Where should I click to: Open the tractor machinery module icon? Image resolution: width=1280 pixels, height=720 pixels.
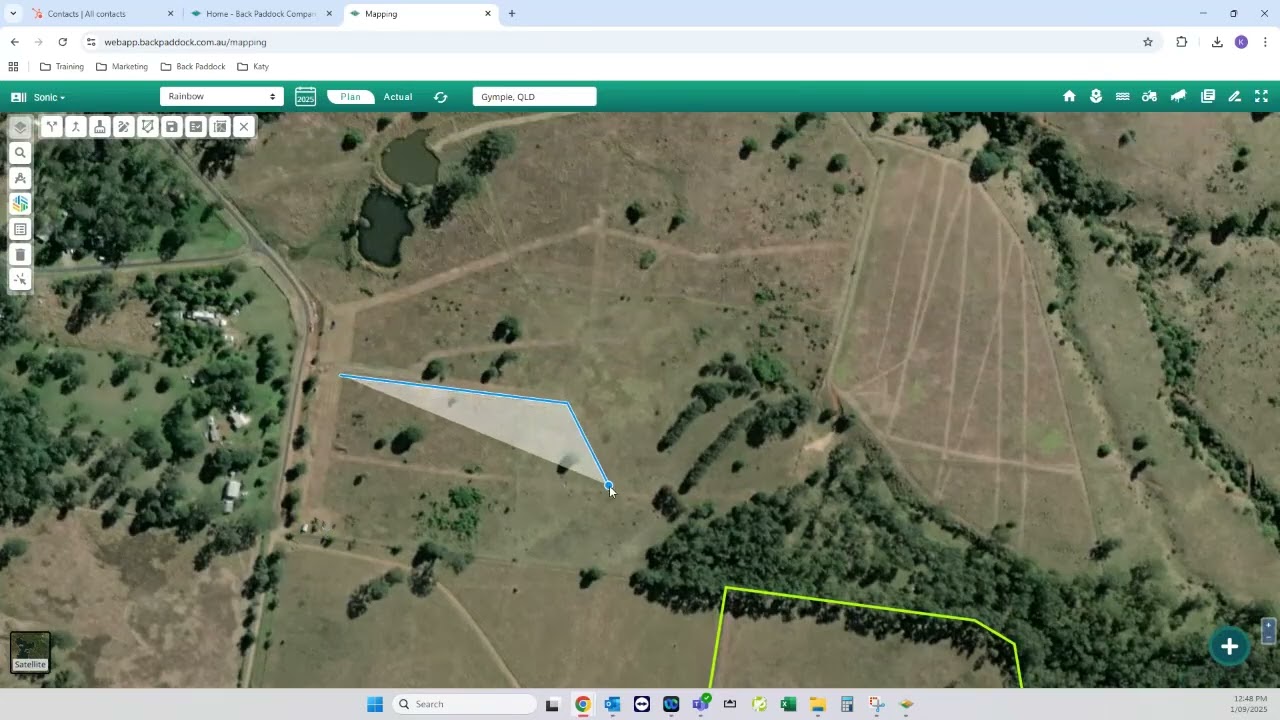[x=1149, y=96]
